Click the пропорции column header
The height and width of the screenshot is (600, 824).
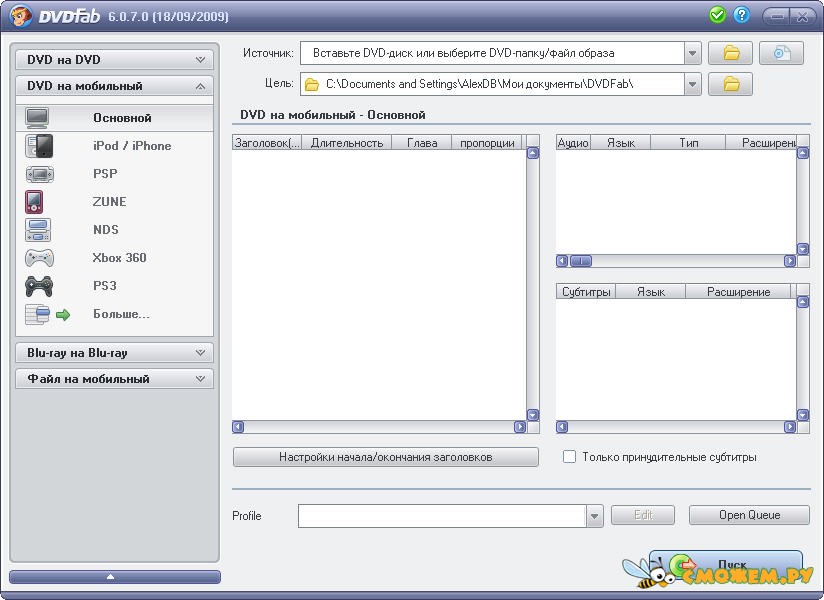point(487,143)
